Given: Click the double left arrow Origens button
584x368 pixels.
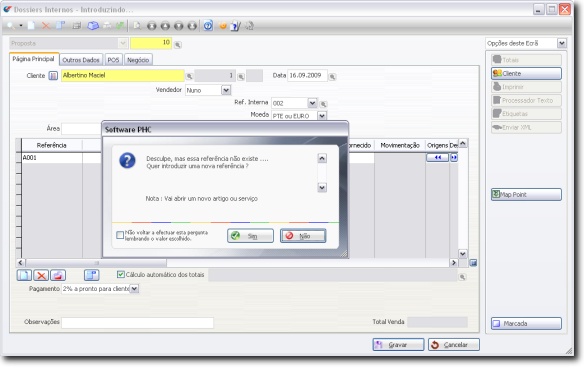Looking at the screenshot, I should coord(437,158).
